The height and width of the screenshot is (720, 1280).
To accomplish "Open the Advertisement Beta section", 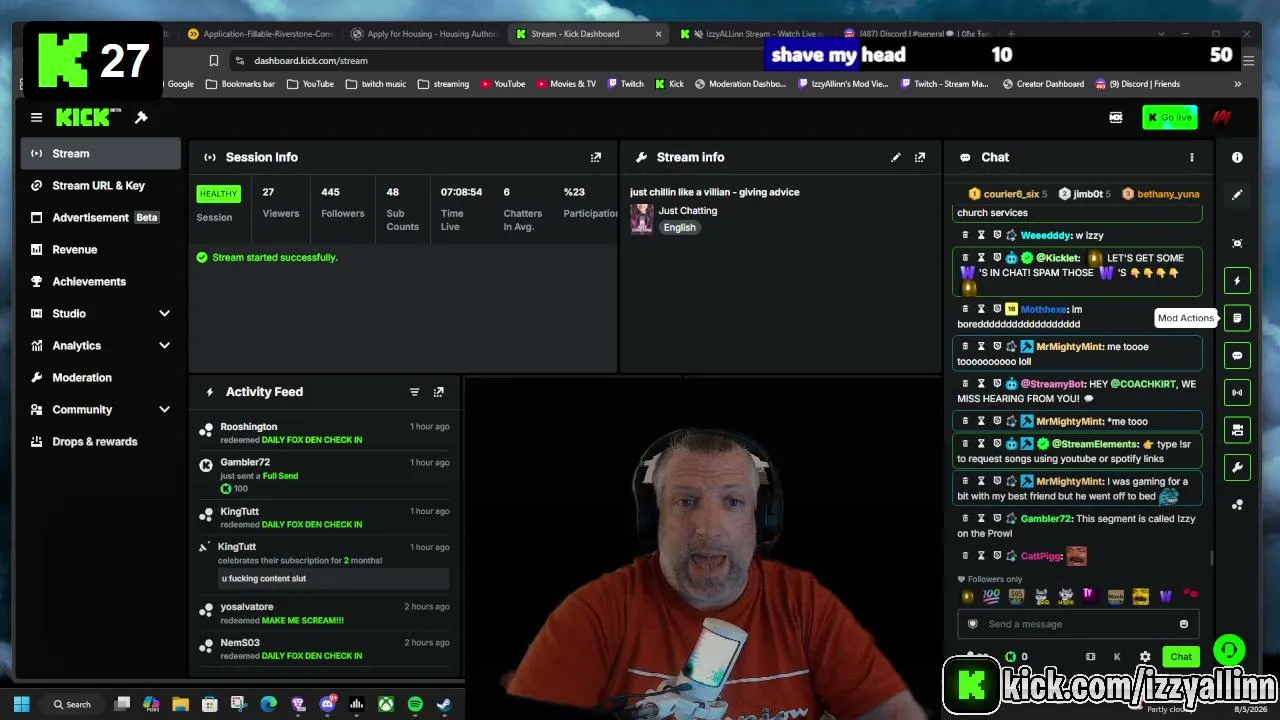I will [x=101, y=217].
